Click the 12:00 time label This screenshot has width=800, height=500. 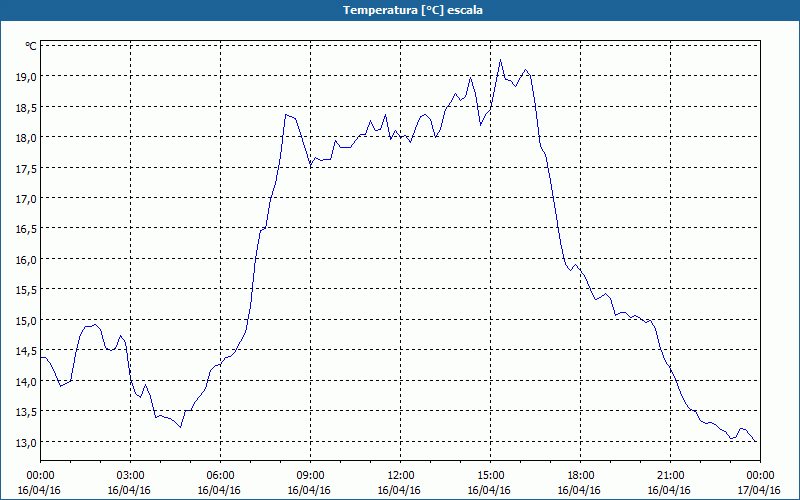click(x=401, y=476)
